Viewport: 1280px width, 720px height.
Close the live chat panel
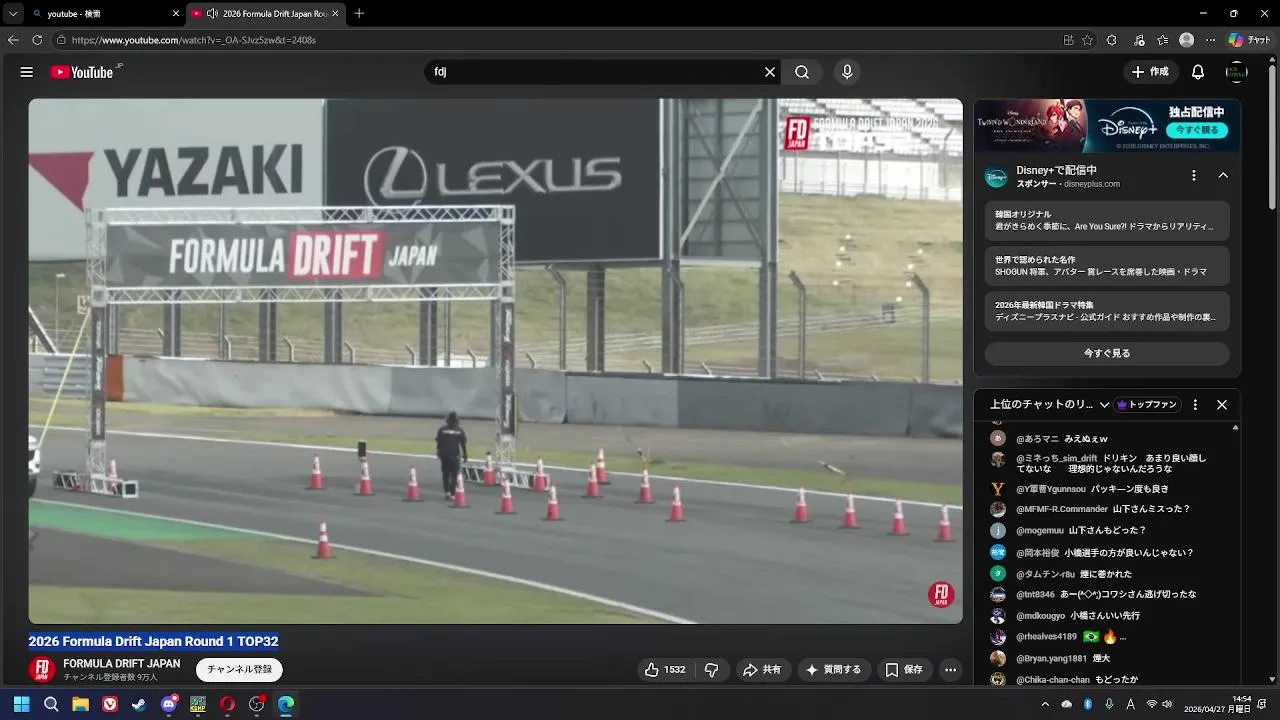[x=1221, y=405]
